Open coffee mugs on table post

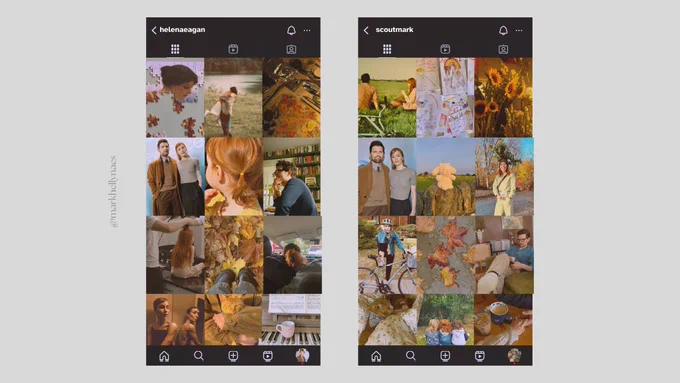[x=504, y=320]
